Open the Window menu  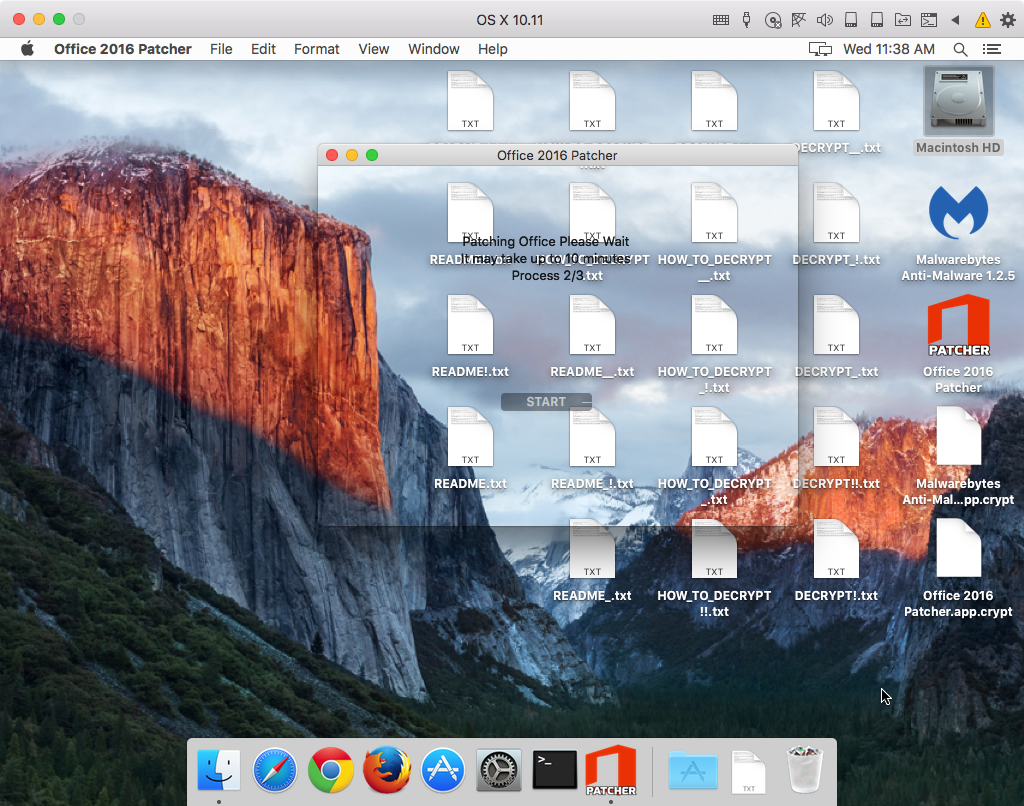(x=434, y=49)
